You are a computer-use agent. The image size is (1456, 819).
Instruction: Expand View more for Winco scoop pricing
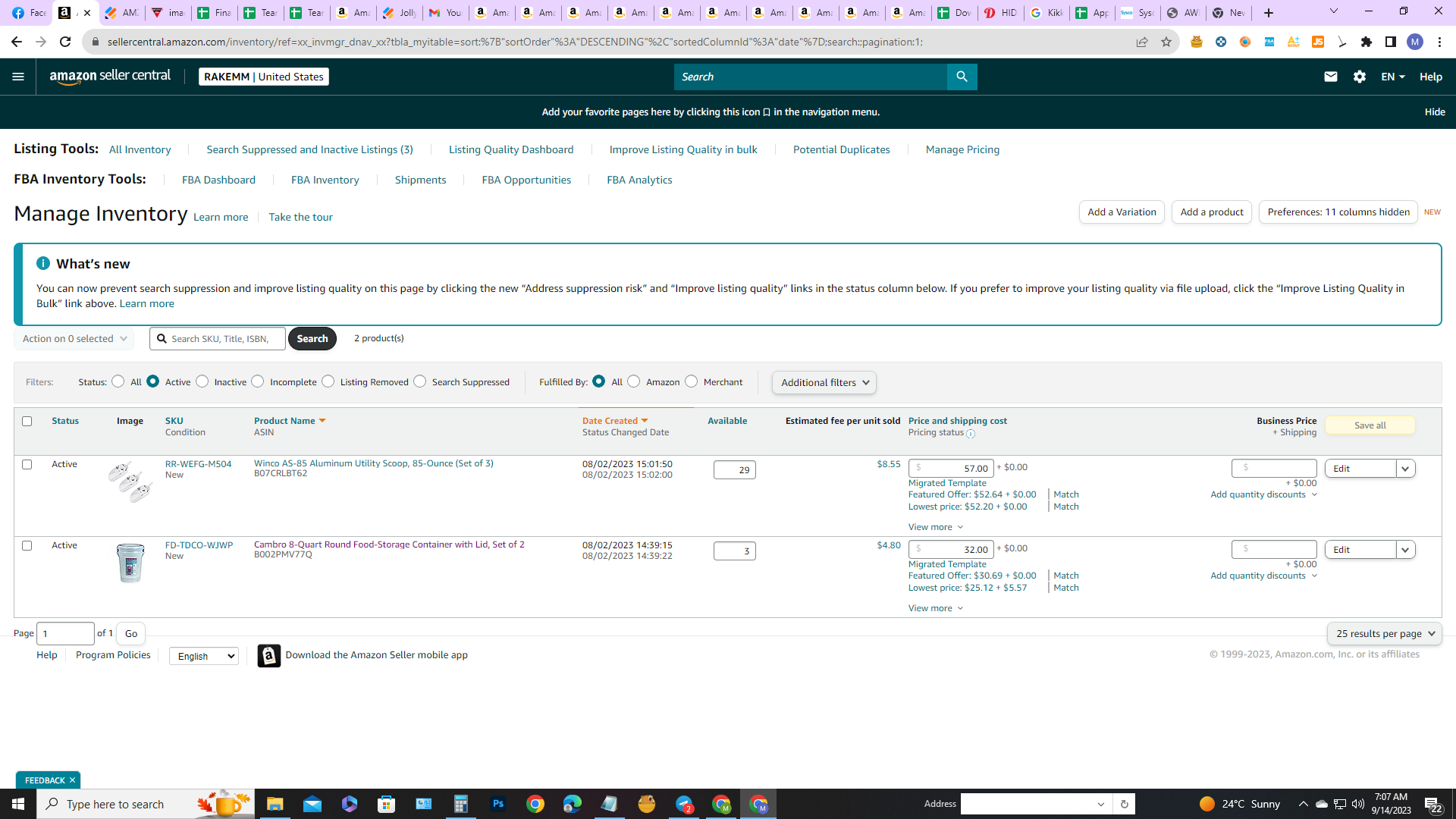[936, 527]
